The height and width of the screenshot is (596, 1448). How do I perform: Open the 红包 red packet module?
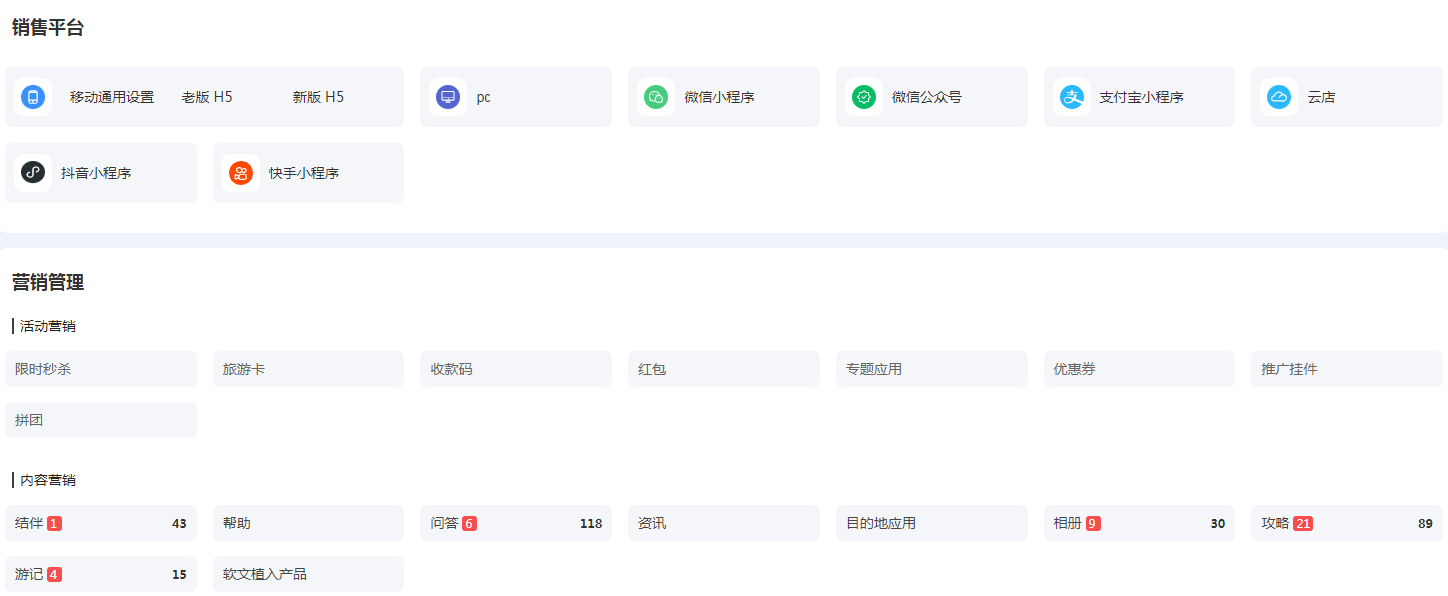tap(652, 369)
